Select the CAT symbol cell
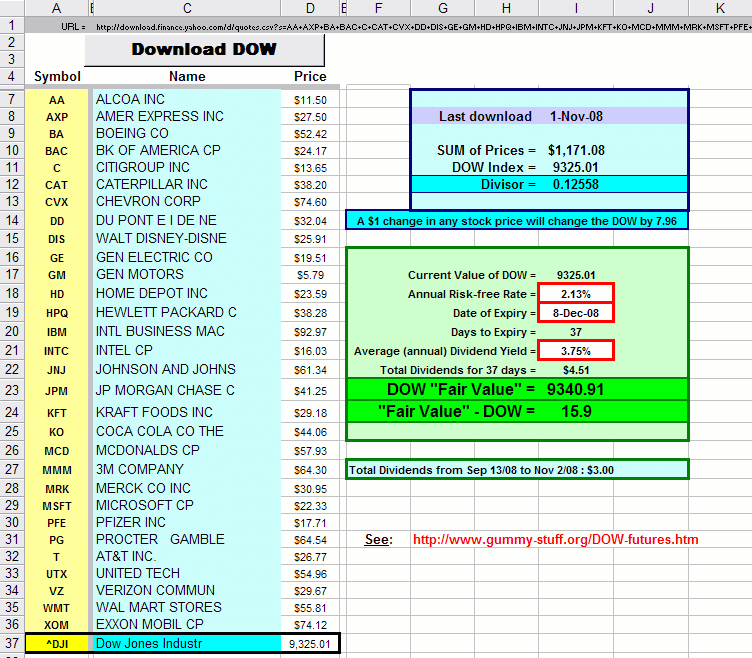 57,185
